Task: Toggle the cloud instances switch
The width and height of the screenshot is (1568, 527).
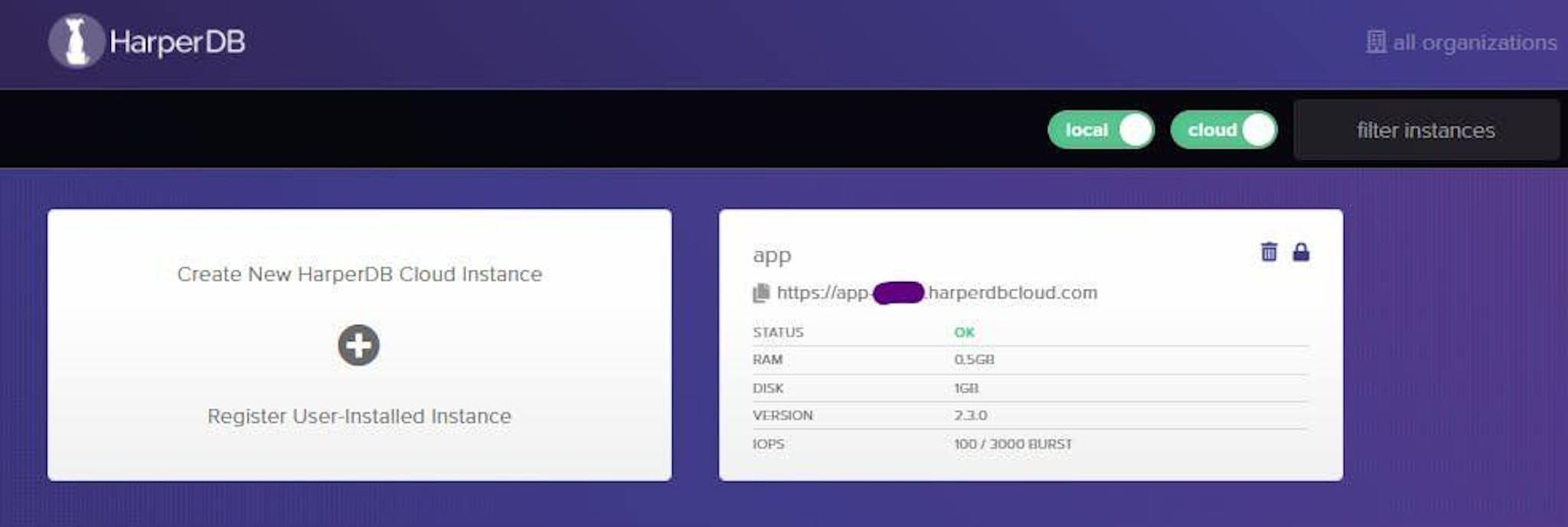Action: (x=1223, y=130)
